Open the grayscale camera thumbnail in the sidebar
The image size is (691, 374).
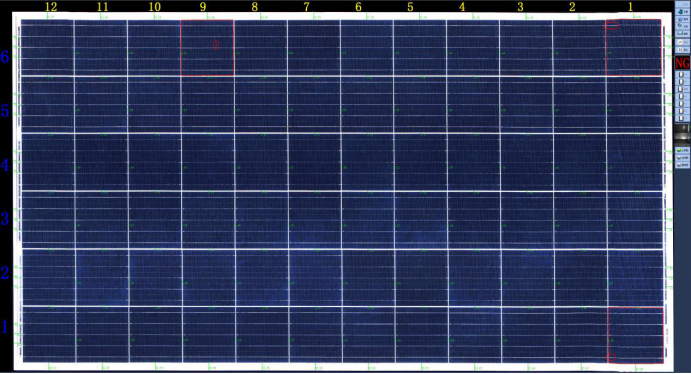[683, 134]
